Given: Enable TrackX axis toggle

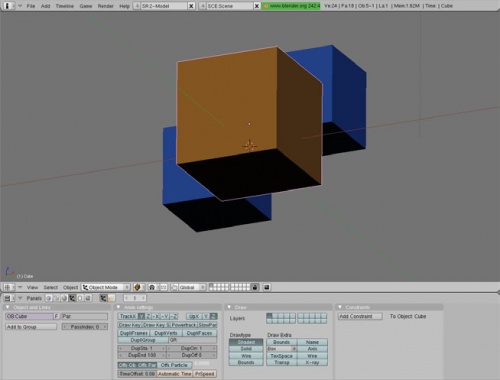Looking at the screenshot, I should 128,316.
